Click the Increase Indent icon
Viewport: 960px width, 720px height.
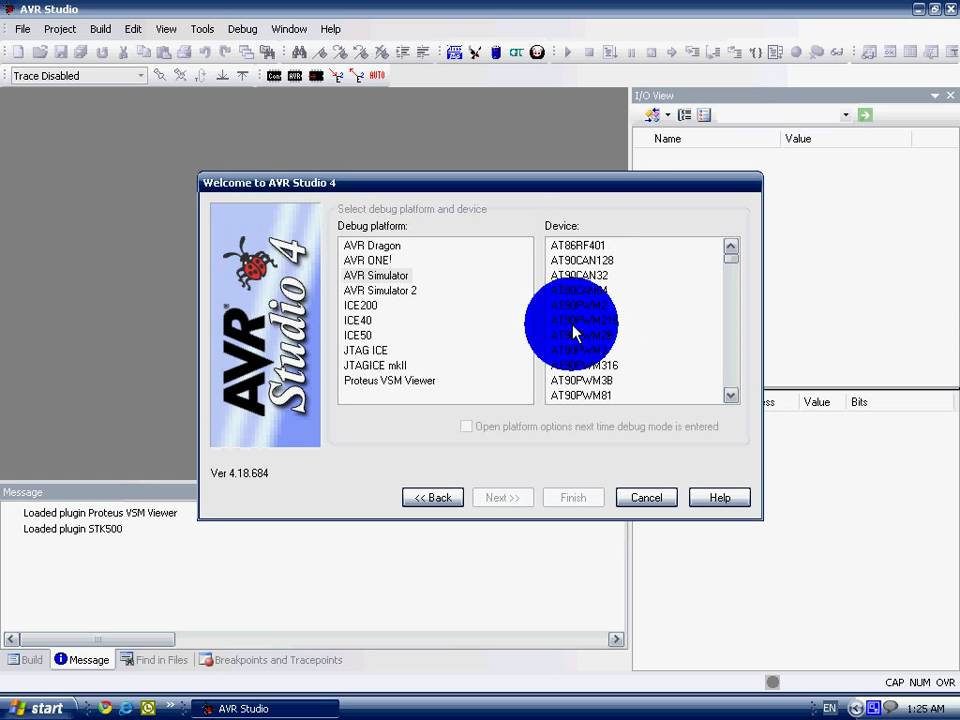pos(402,52)
